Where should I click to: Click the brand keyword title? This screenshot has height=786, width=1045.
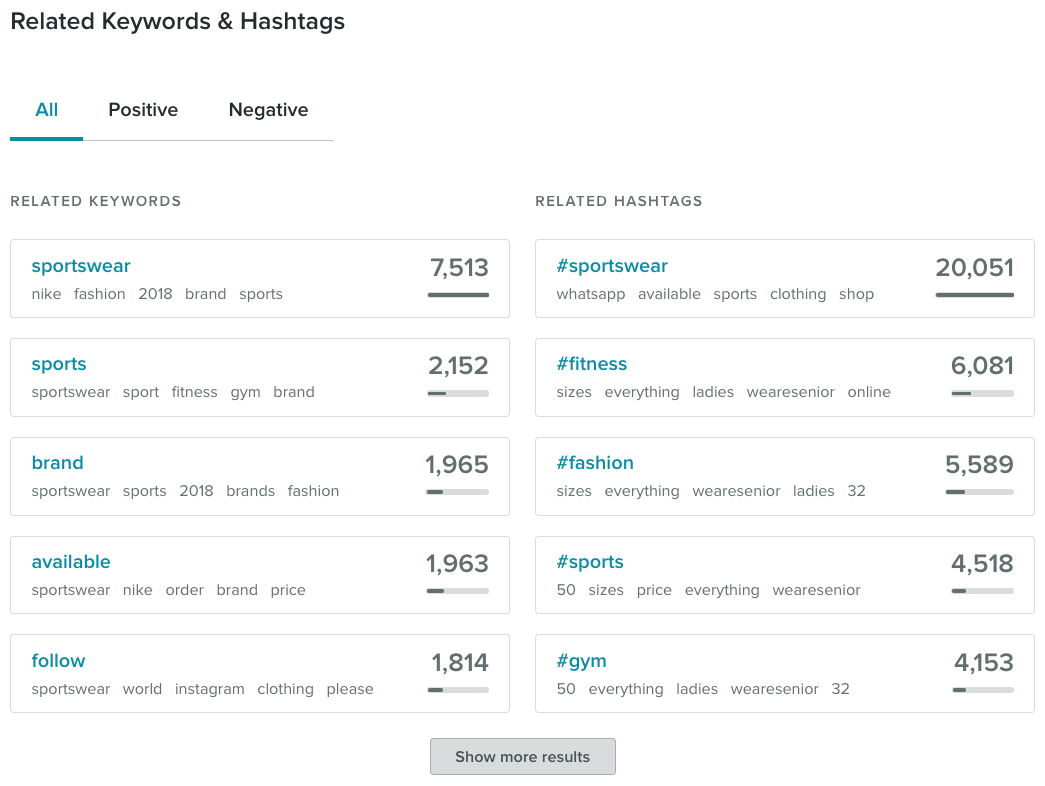(57, 463)
